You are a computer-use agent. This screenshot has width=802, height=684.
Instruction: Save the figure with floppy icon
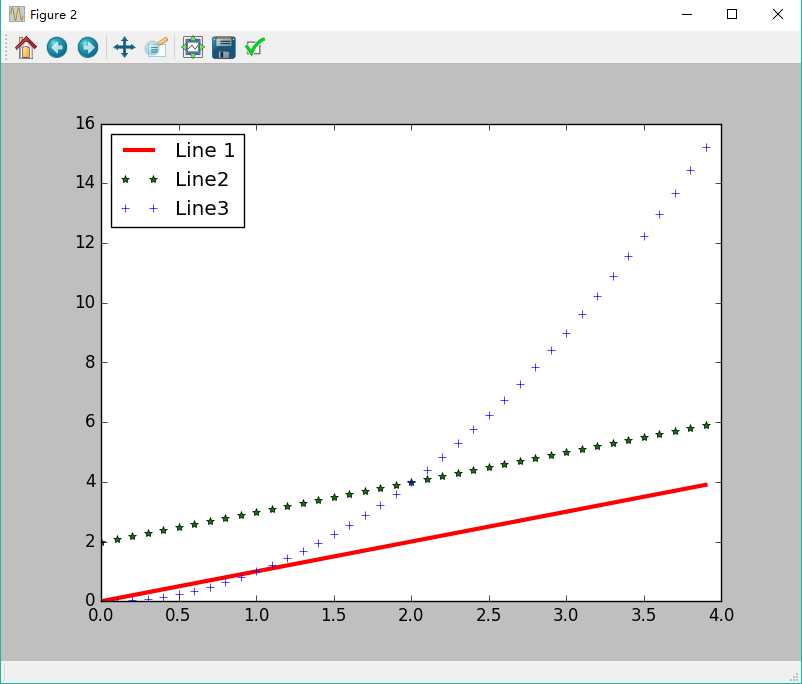coord(224,48)
